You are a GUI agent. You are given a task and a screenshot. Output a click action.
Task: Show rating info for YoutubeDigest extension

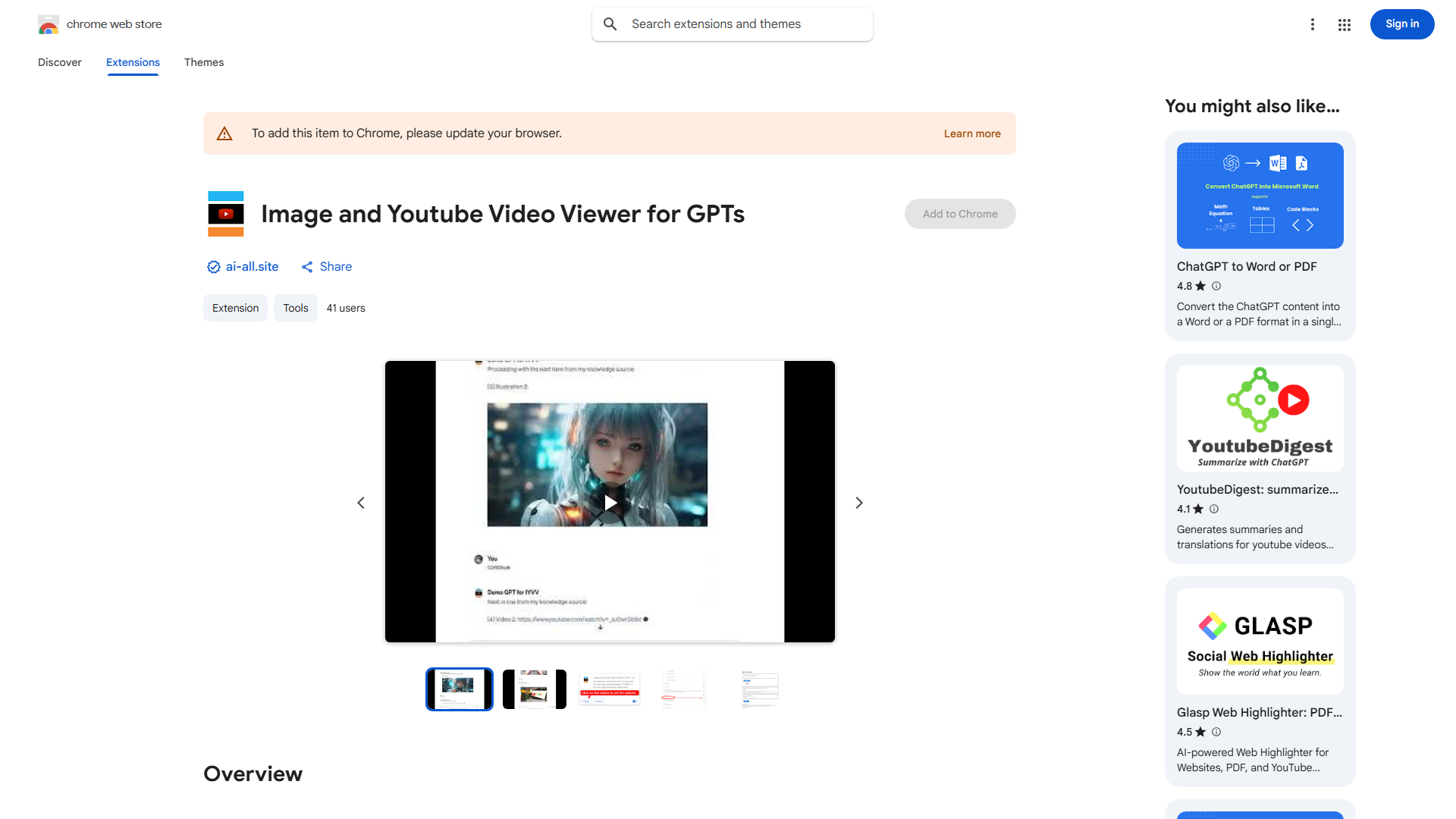pos(1213,509)
